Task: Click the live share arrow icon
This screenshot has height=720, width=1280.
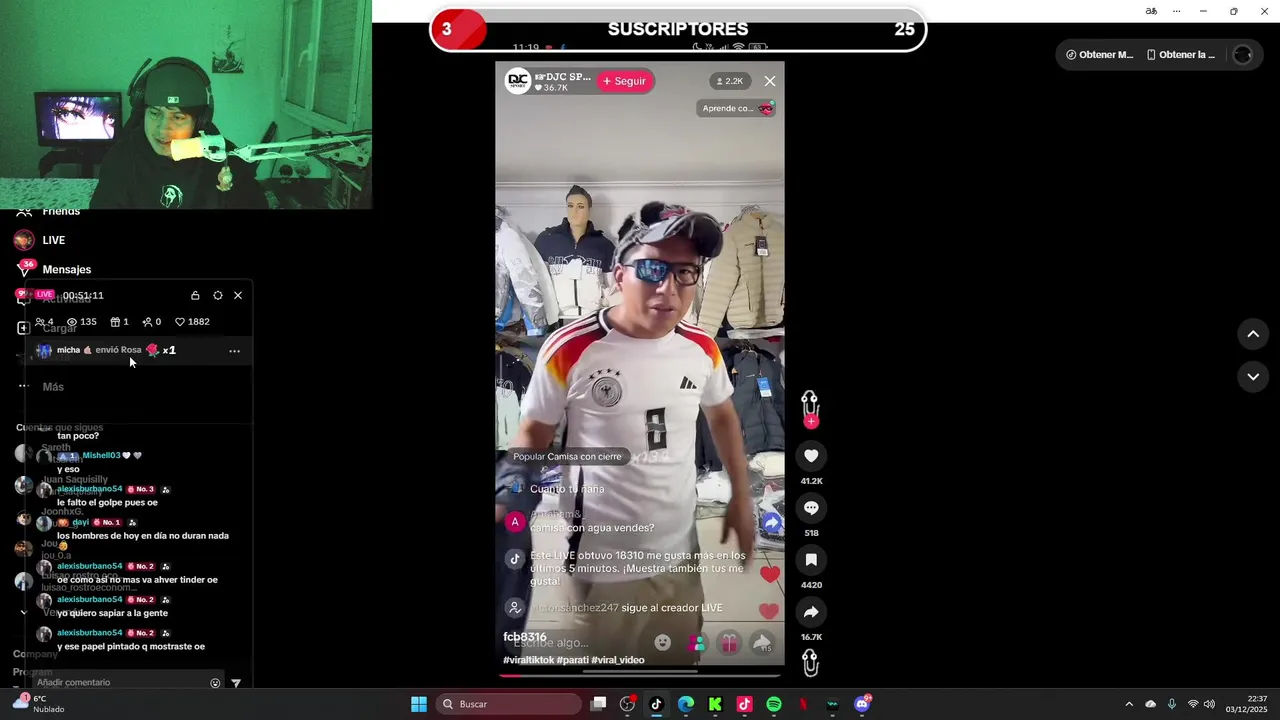Action: tap(762, 643)
